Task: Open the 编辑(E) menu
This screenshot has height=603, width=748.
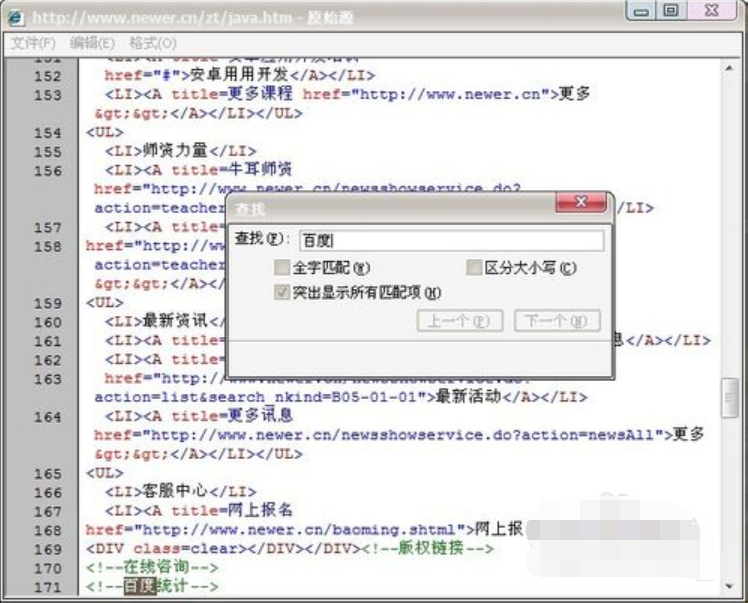Action: tap(92, 43)
